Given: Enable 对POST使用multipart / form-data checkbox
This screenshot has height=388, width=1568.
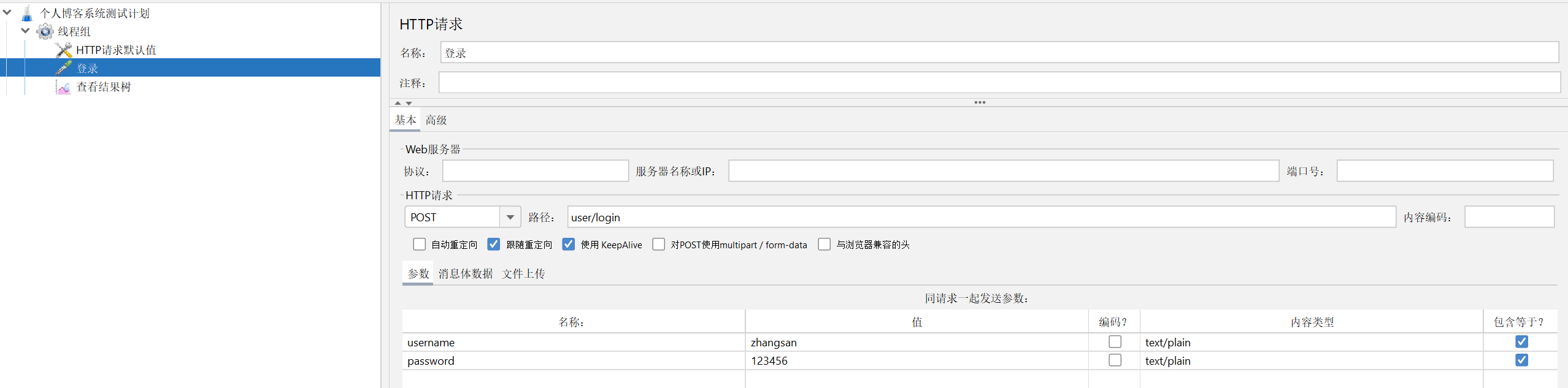Looking at the screenshot, I should coord(659,245).
